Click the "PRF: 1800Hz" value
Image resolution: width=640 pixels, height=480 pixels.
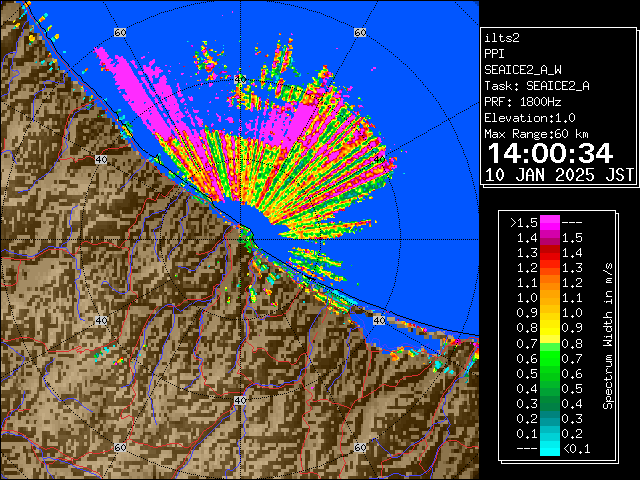(x=523, y=102)
